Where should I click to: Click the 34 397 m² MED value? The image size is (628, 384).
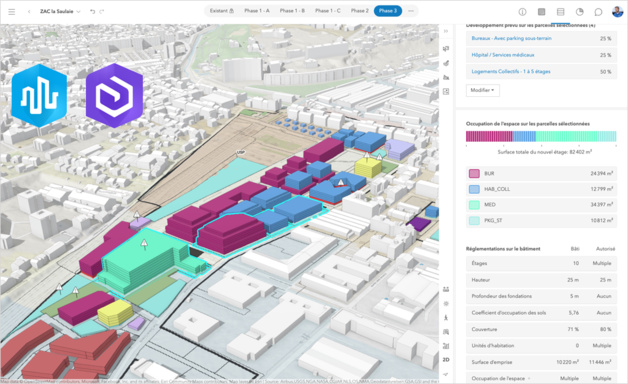[601, 205]
